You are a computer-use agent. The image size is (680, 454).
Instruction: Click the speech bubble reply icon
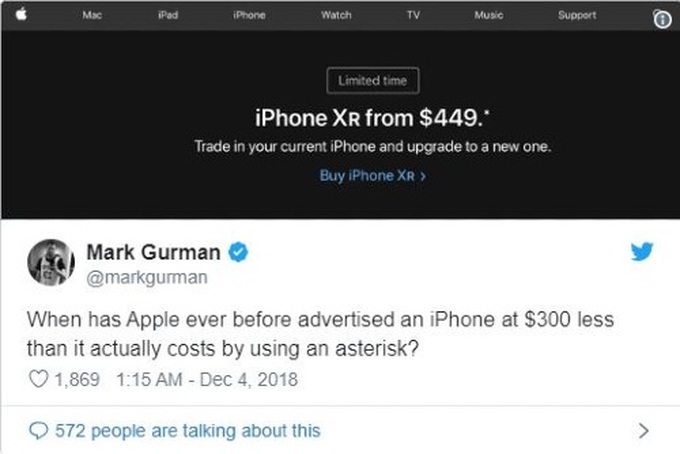click(x=38, y=431)
